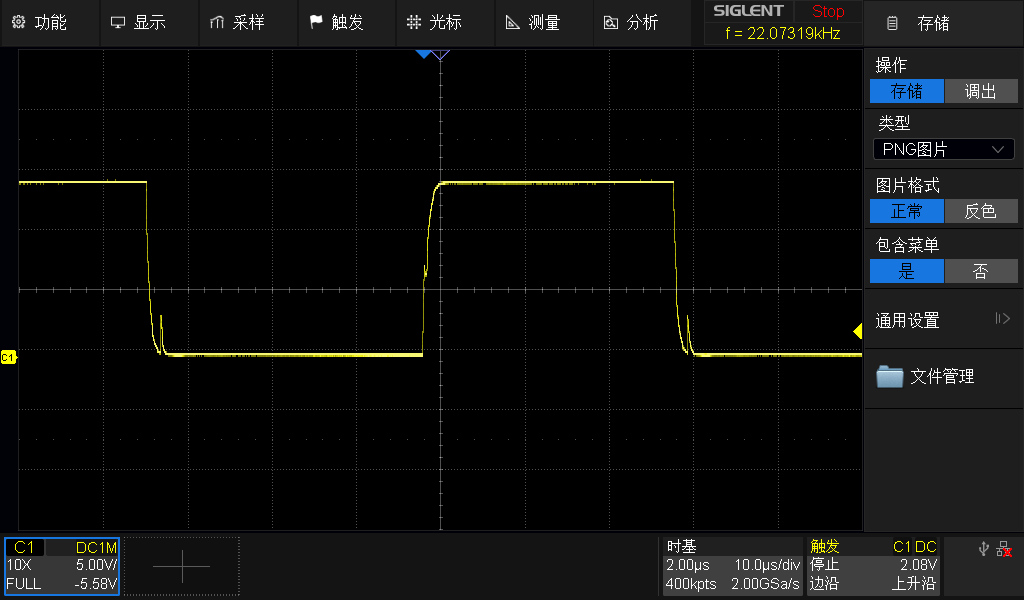Click the add-channel plus box
Screen dimensions: 1024x600
pyautogui.click(x=182, y=566)
